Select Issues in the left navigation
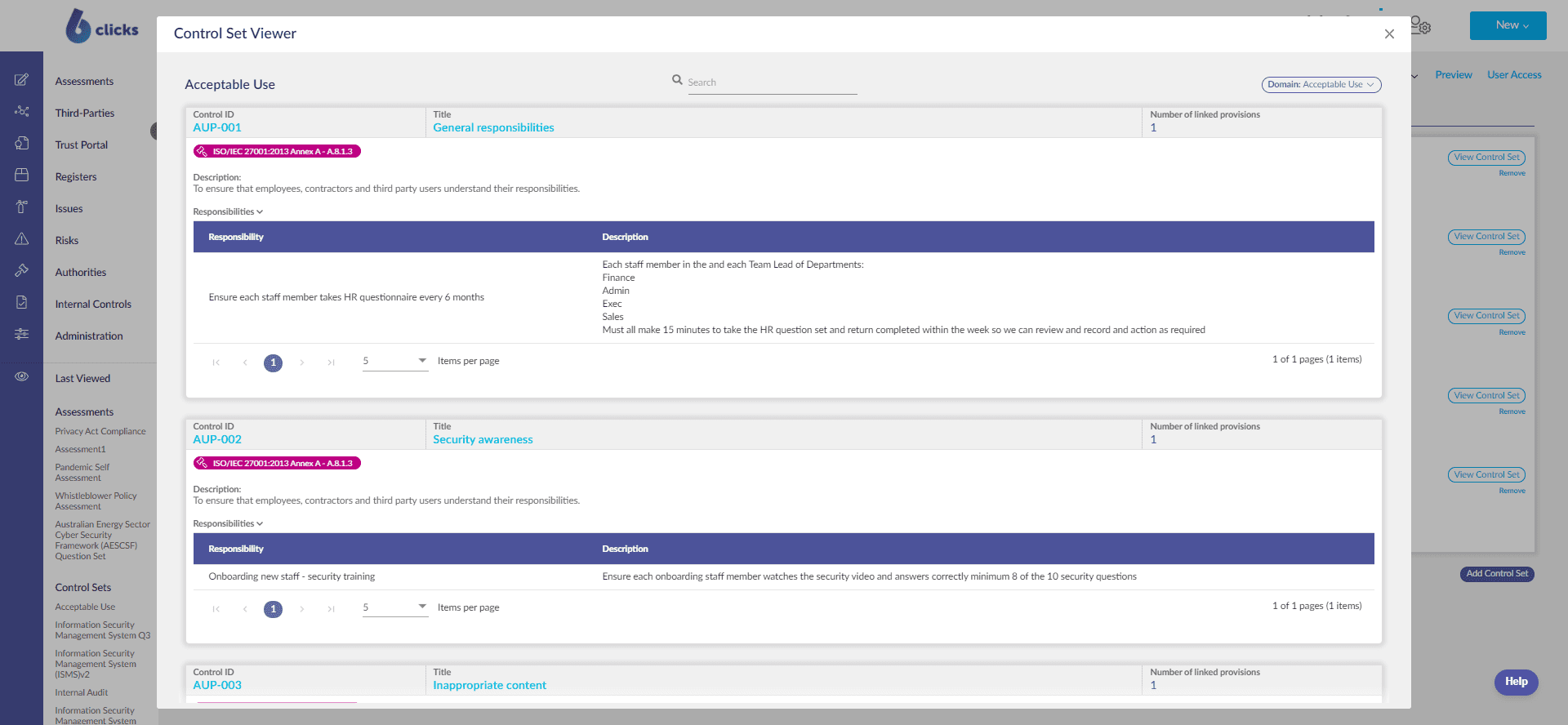The width and height of the screenshot is (1568, 725). (69, 209)
